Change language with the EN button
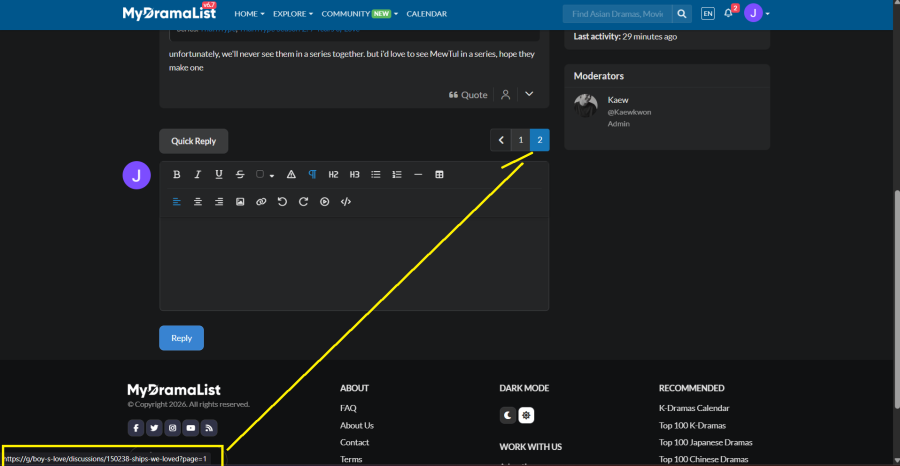The width and height of the screenshot is (900, 466). click(x=708, y=14)
